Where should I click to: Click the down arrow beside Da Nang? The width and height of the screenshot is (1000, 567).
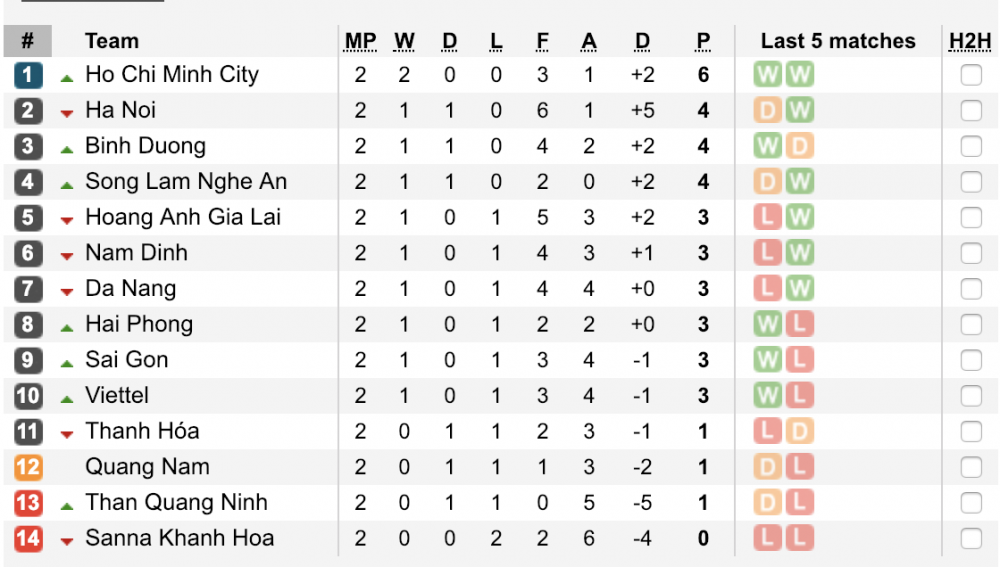pos(67,292)
